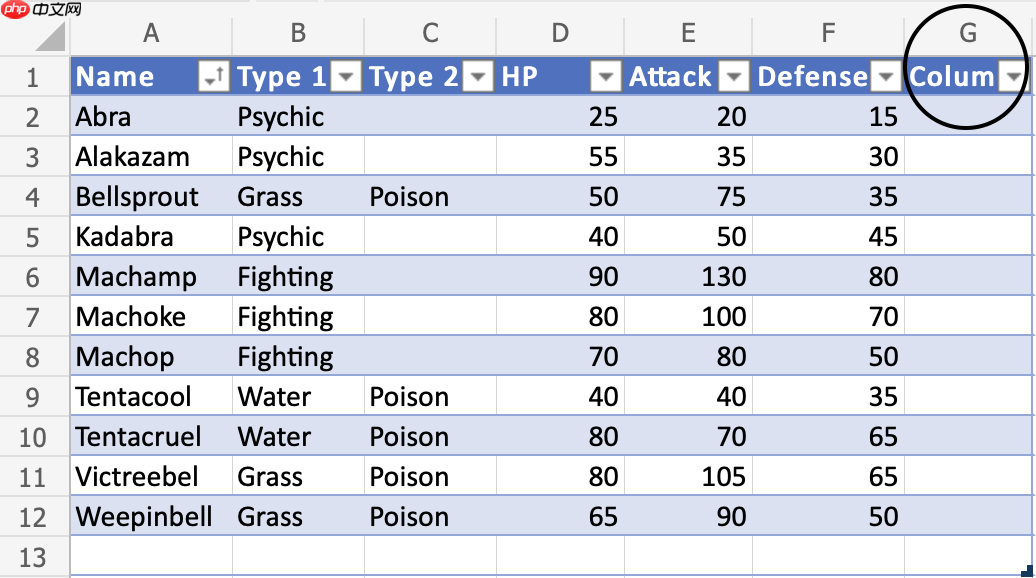The width and height of the screenshot is (1036, 578).
Task: Open the Name column sort filter button
Action: tap(213, 77)
